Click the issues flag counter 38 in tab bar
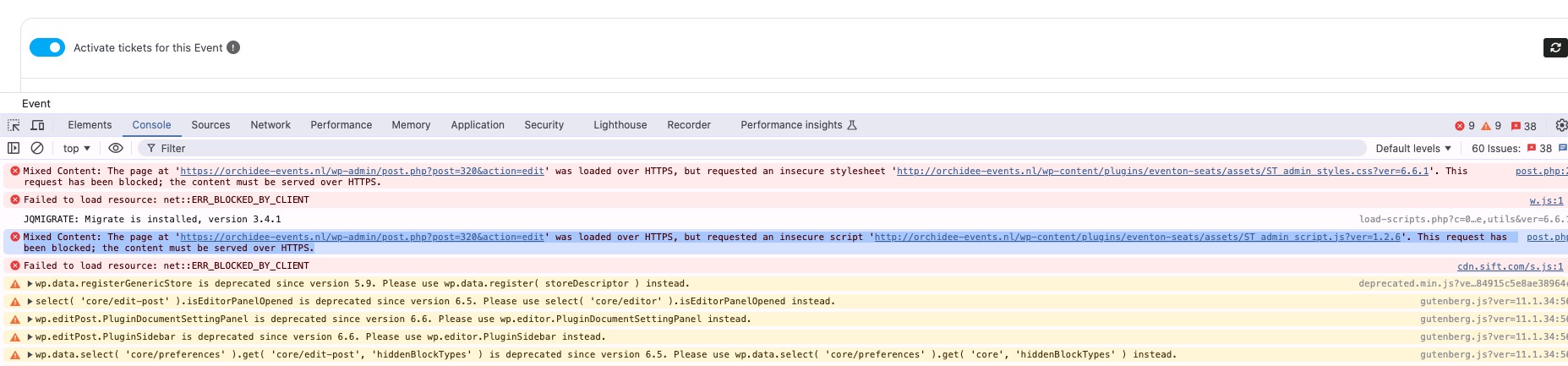Screen dimensions: 1568x366 pos(1524,126)
